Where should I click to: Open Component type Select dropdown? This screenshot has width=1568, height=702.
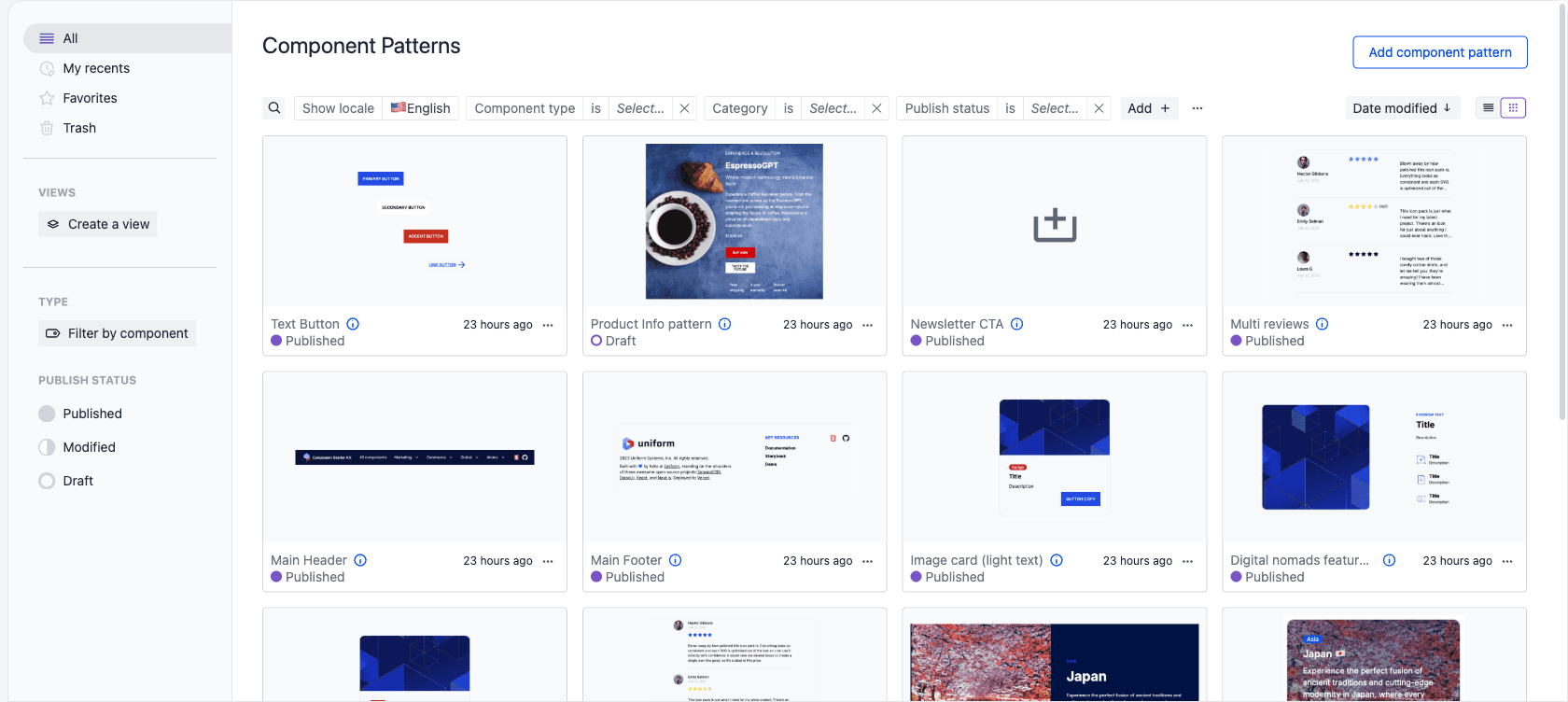pos(640,108)
